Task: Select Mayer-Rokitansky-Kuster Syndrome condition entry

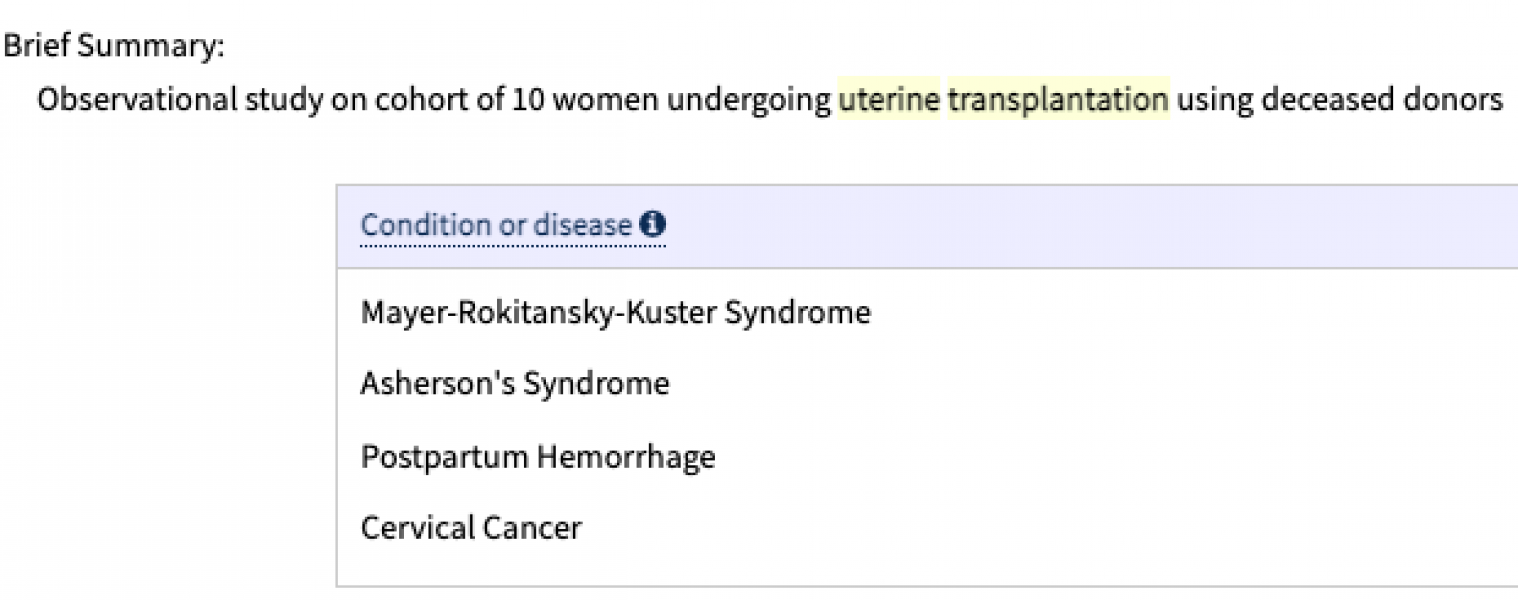Action: click(x=616, y=312)
